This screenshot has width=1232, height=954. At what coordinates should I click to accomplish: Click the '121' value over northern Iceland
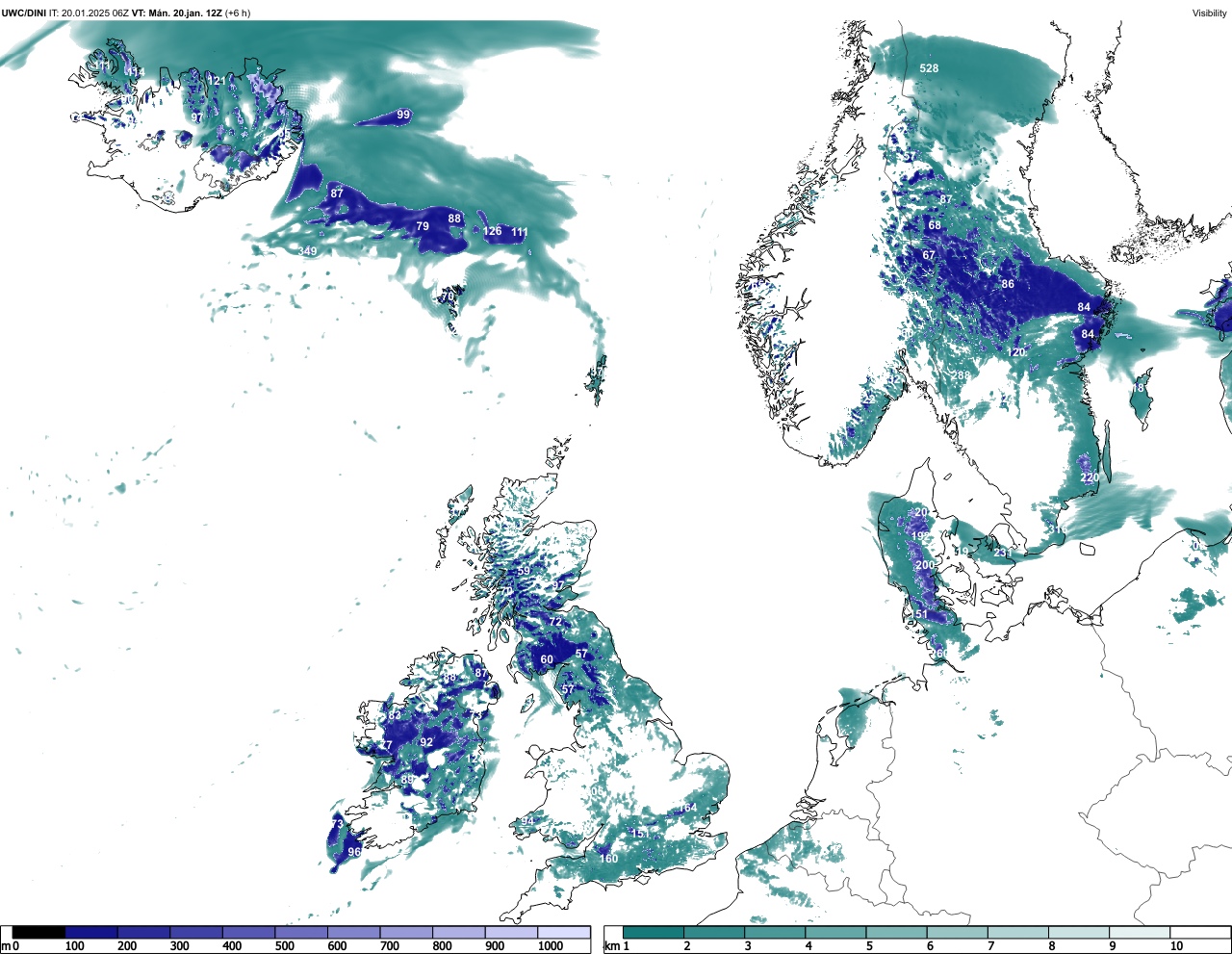(x=218, y=81)
